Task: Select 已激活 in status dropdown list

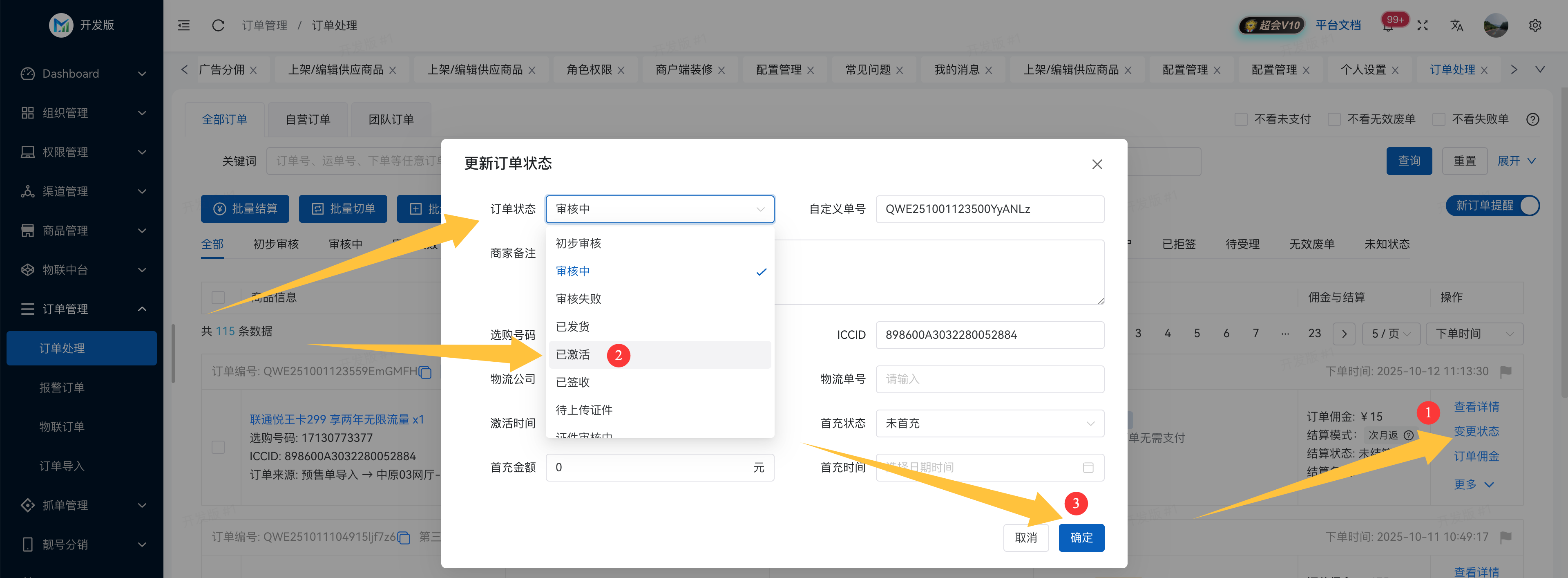Action: tap(573, 354)
